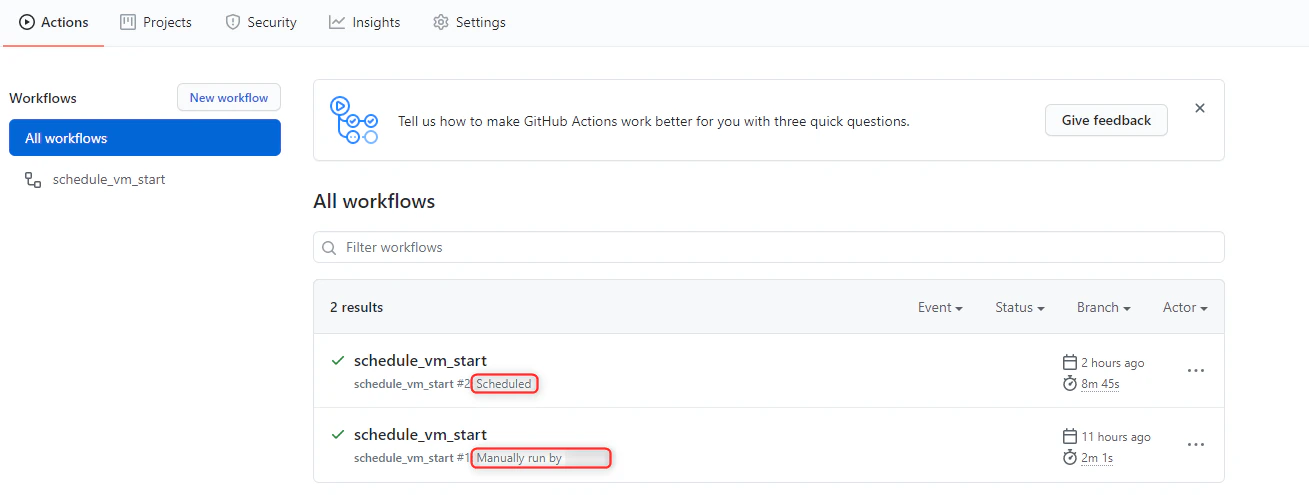Click the New workflow button

pyautogui.click(x=229, y=97)
